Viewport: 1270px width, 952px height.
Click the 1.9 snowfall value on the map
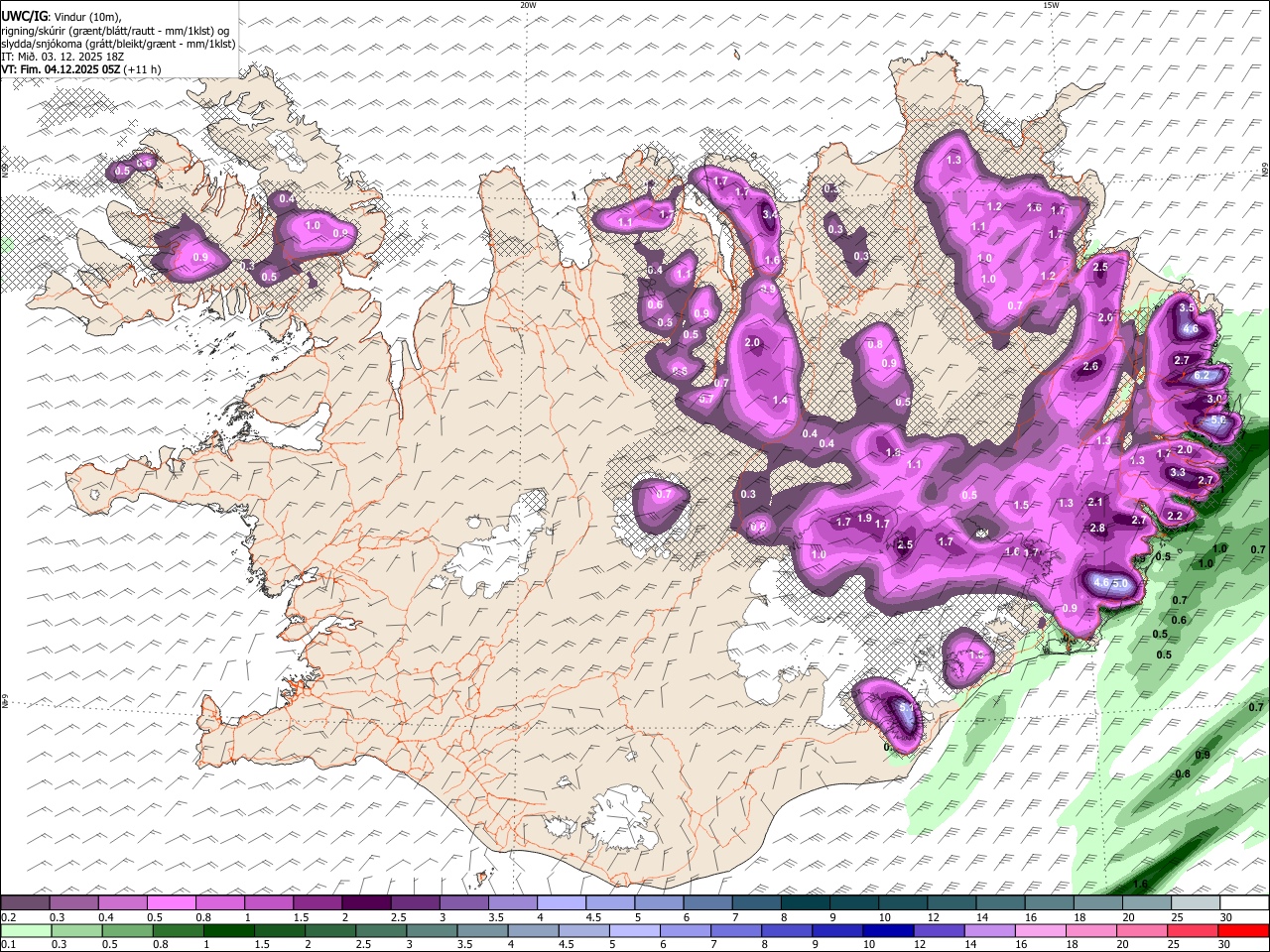[x=864, y=519]
